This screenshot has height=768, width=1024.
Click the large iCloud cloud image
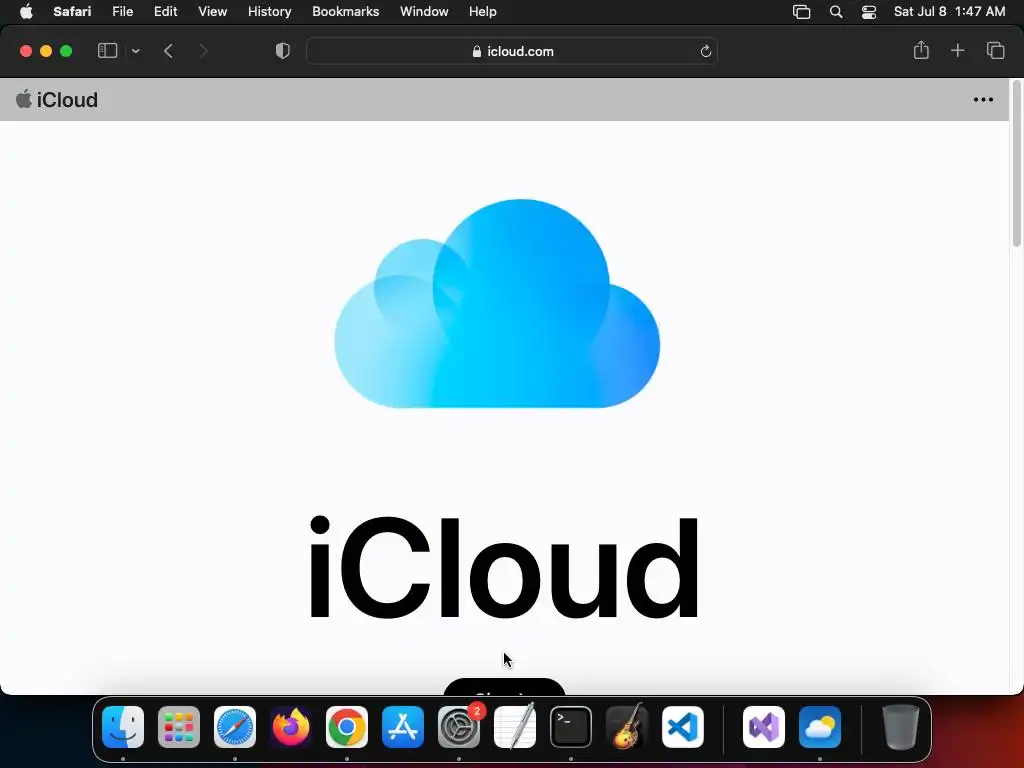497,304
